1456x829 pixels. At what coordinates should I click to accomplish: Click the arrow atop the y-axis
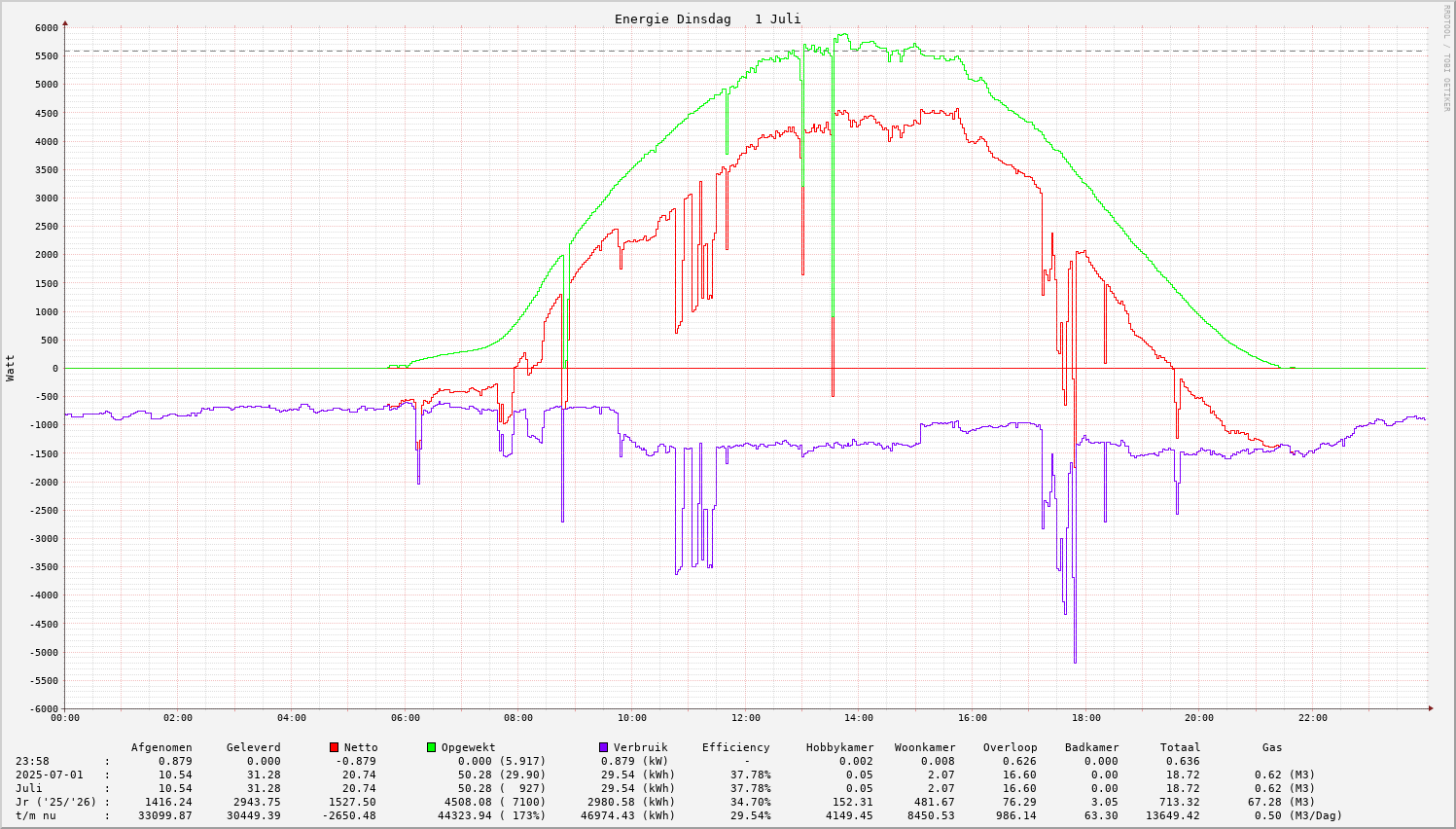65,22
